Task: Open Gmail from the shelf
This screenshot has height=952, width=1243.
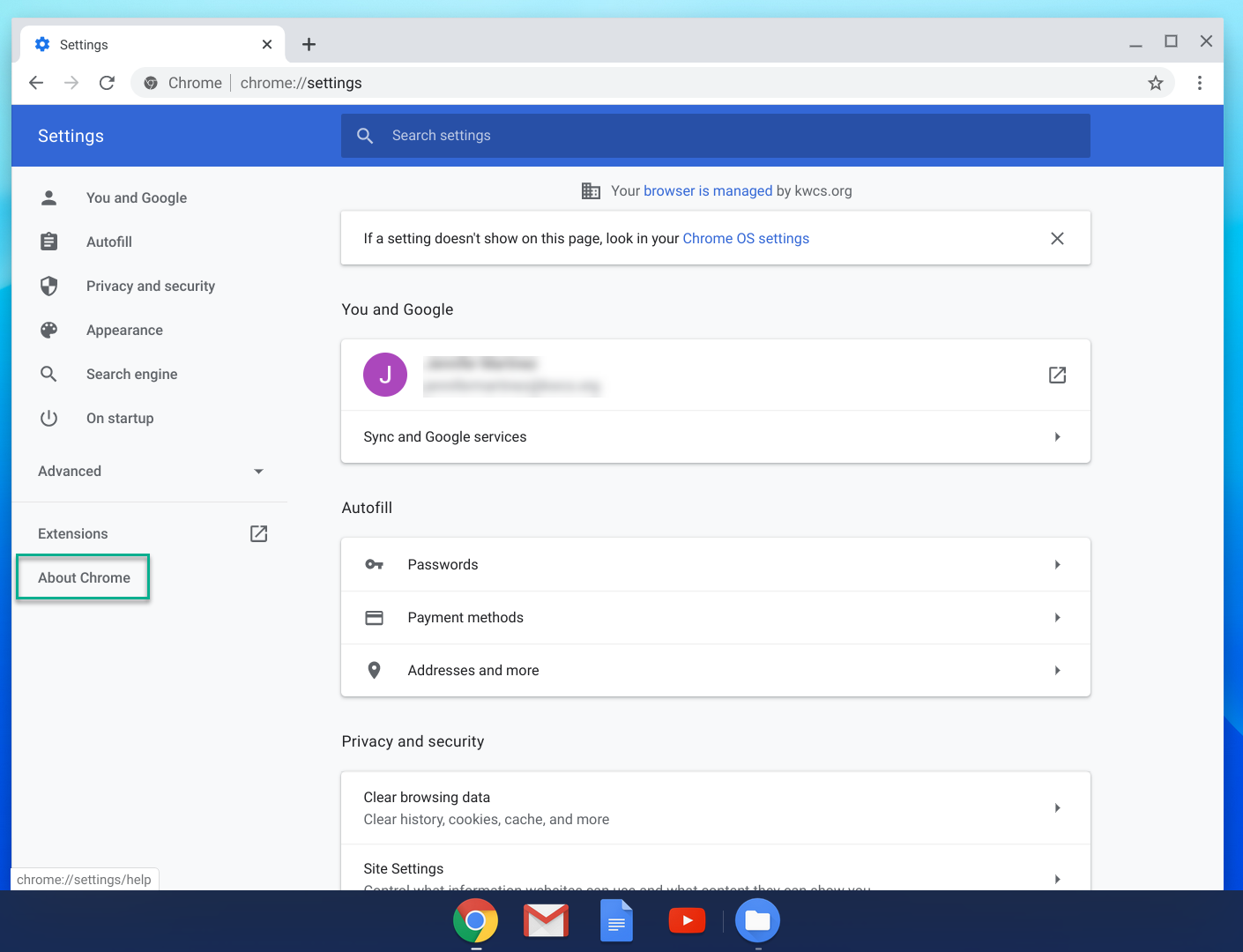Action: point(546,921)
